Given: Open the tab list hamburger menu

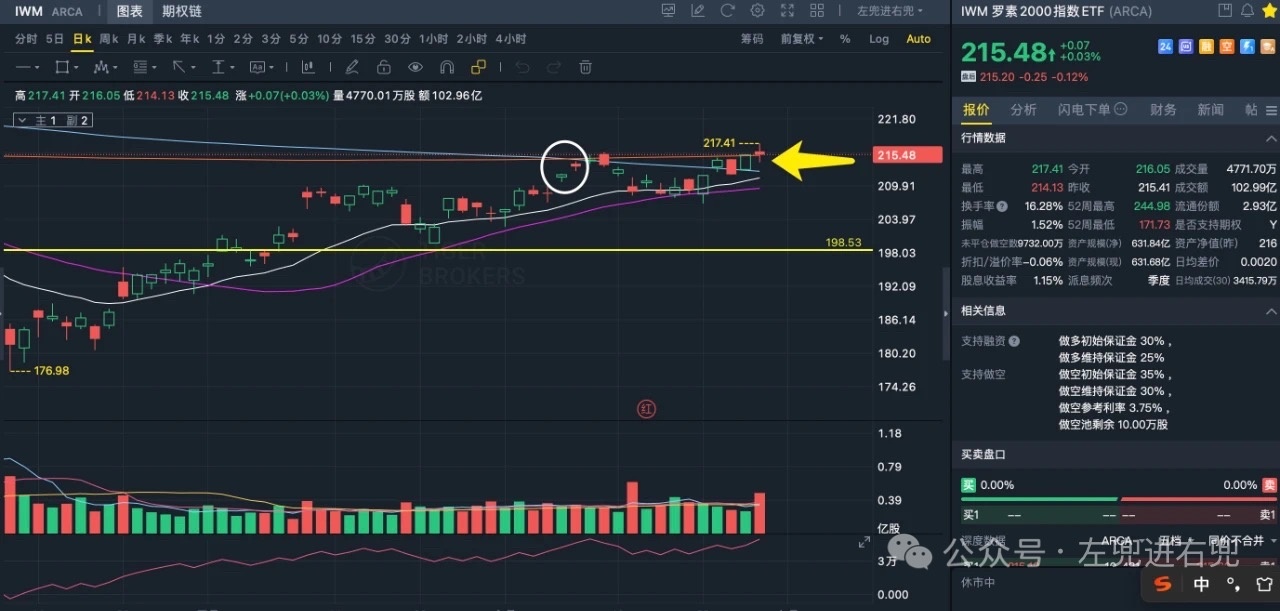Looking at the screenshot, I should [x=1271, y=110].
